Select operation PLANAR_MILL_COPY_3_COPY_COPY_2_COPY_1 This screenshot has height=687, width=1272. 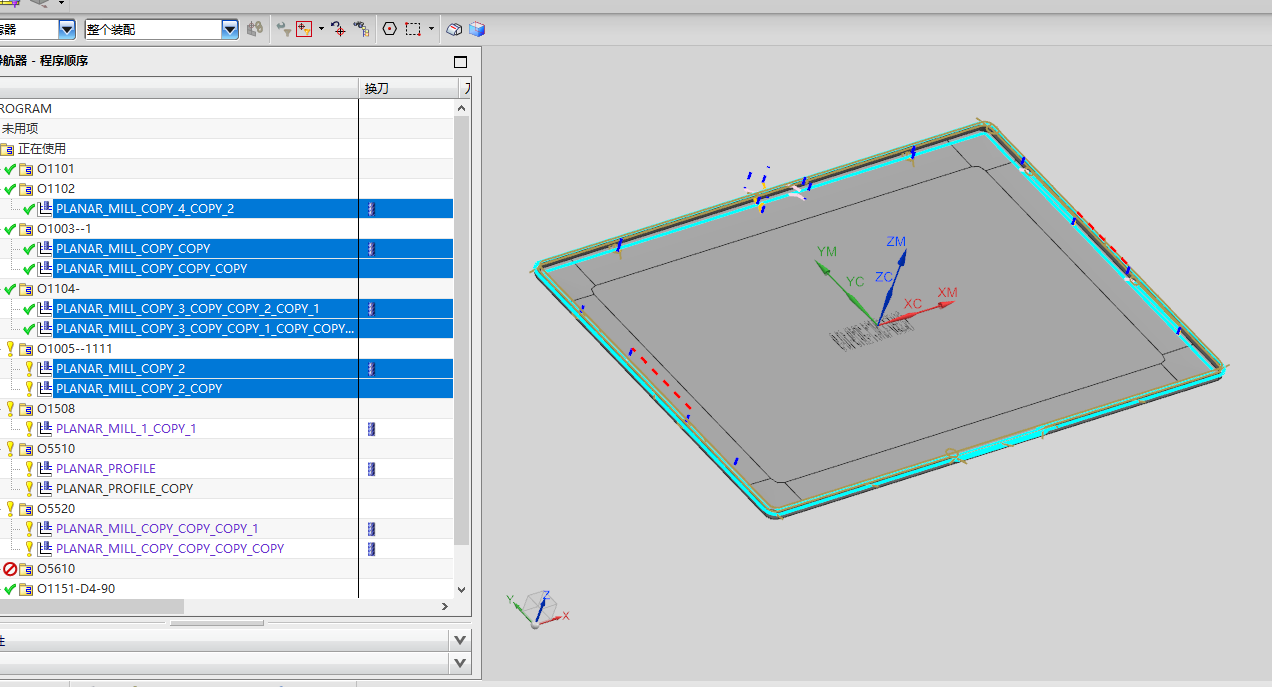(x=188, y=309)
